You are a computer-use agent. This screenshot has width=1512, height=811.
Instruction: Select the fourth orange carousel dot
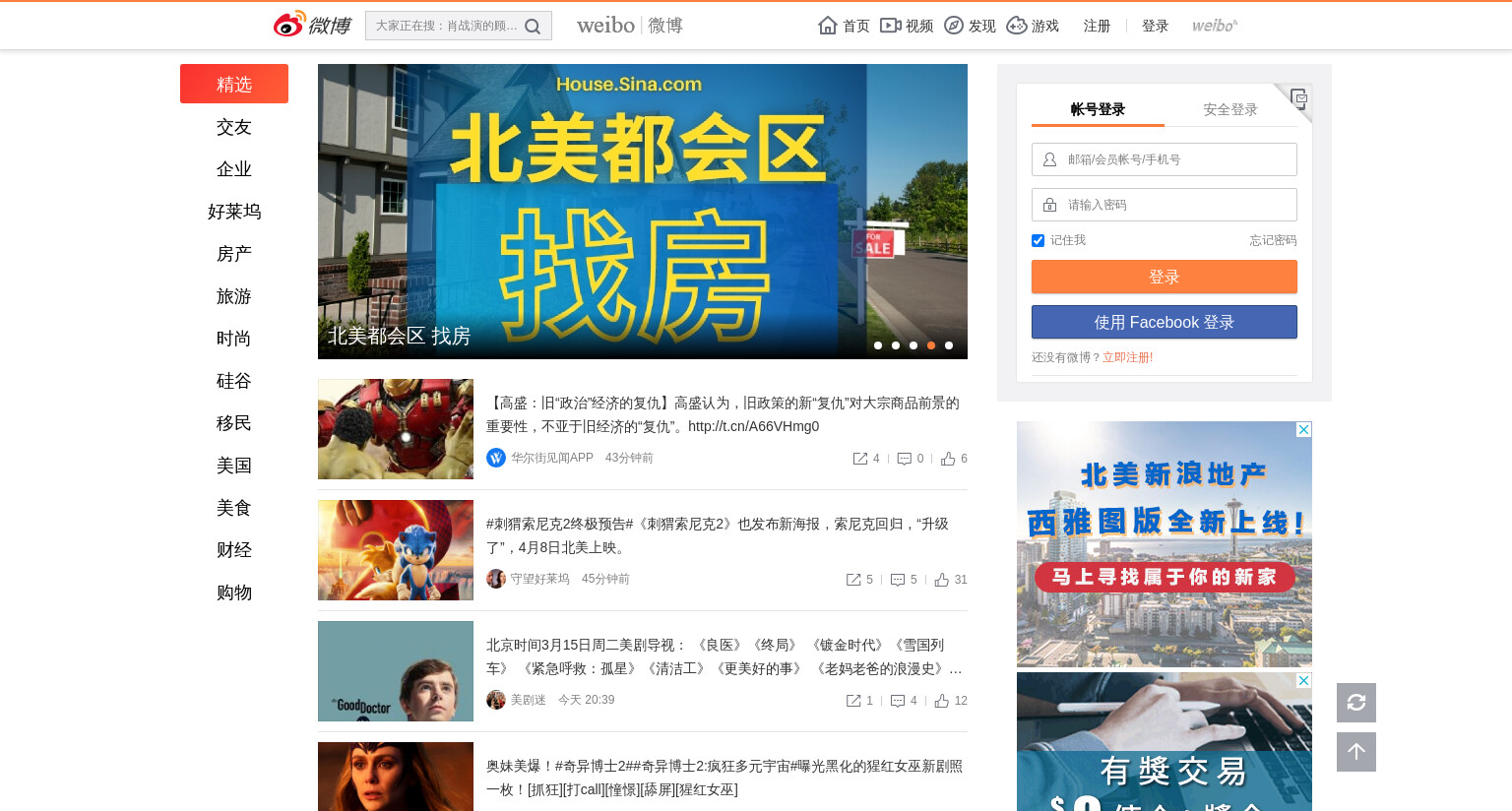(x=931, y=345)
